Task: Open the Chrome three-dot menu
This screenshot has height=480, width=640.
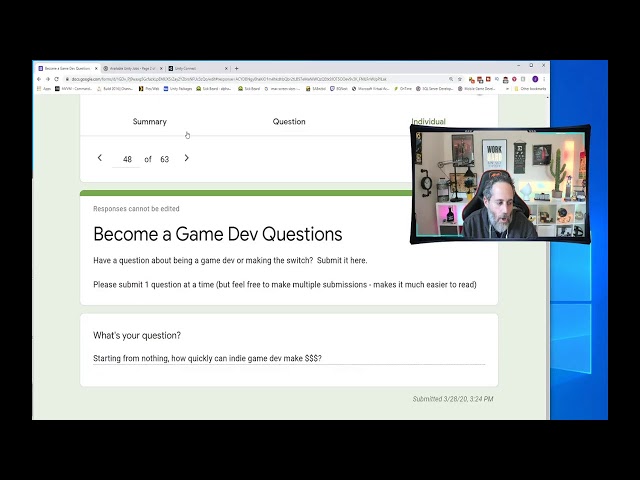Action: pos(544,79)
